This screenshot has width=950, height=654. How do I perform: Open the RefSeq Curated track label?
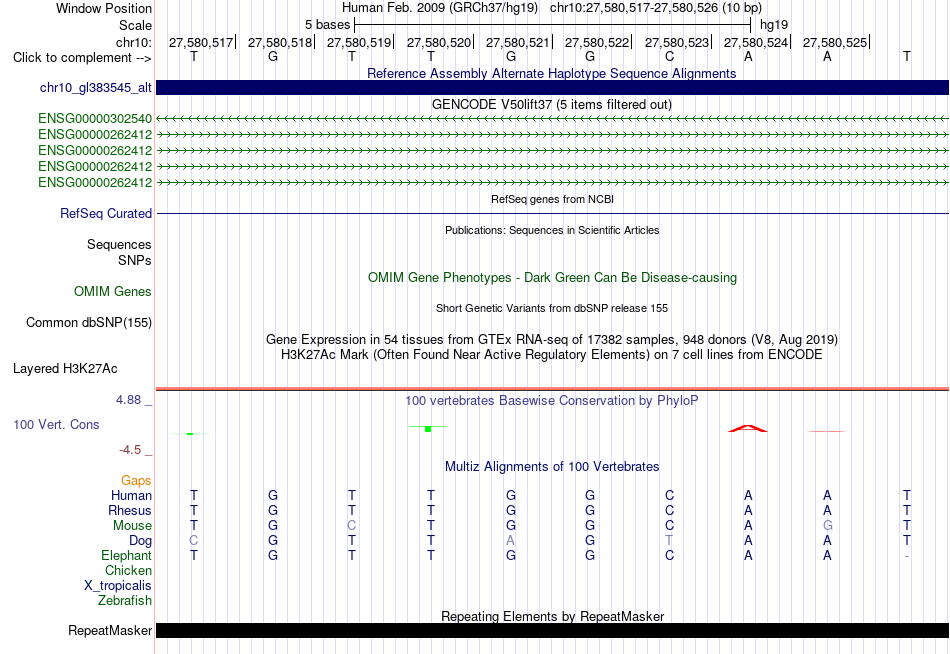coord(105,213)
